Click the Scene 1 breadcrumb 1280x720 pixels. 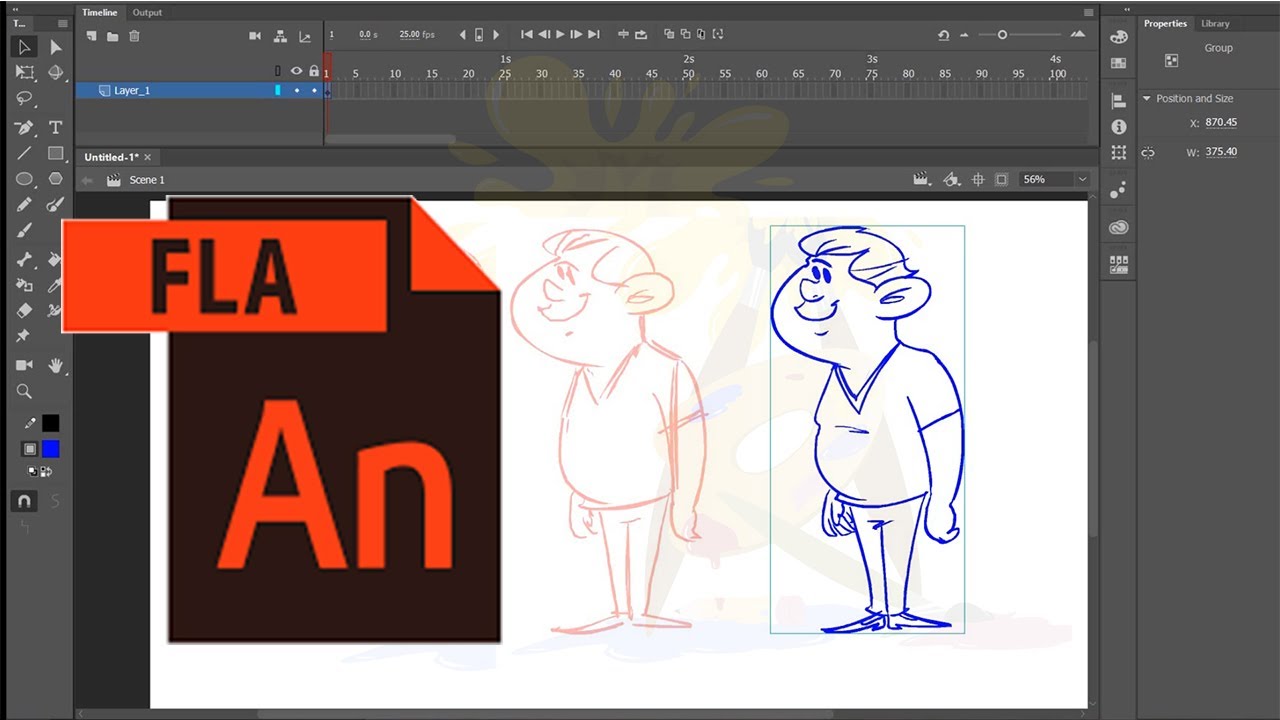tap(147, 180)
